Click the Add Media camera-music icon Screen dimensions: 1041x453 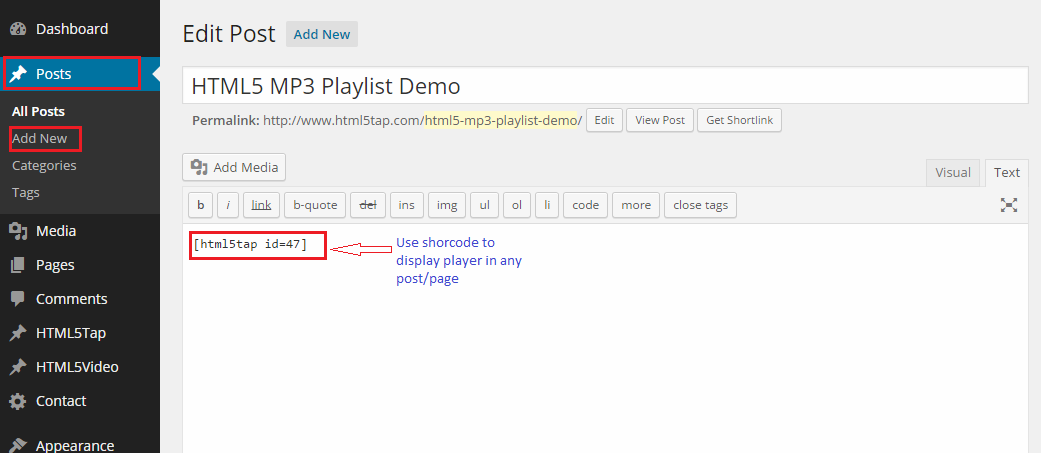point(199,167)
